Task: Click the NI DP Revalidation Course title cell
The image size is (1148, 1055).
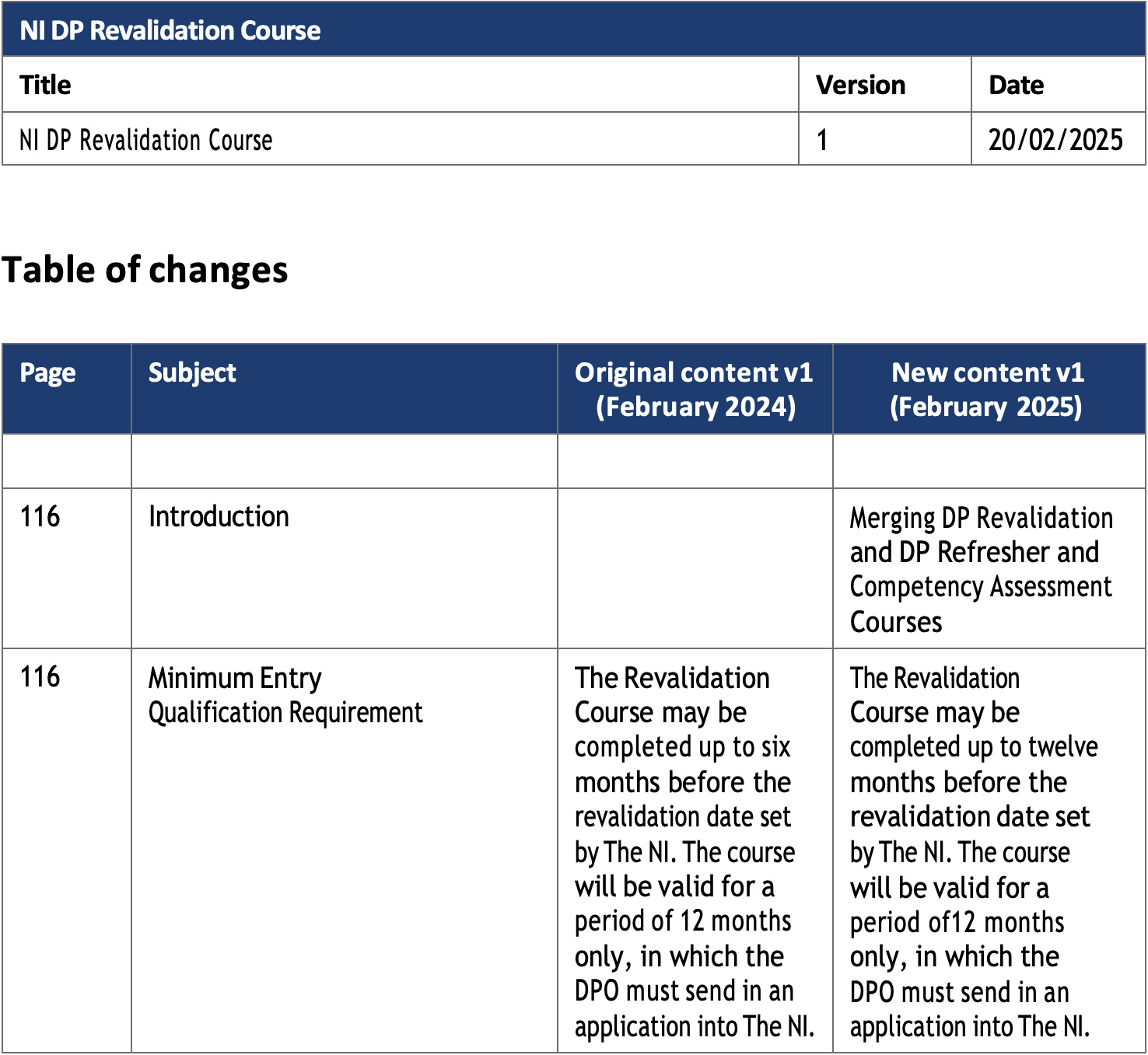Action: tap(146, 140)
